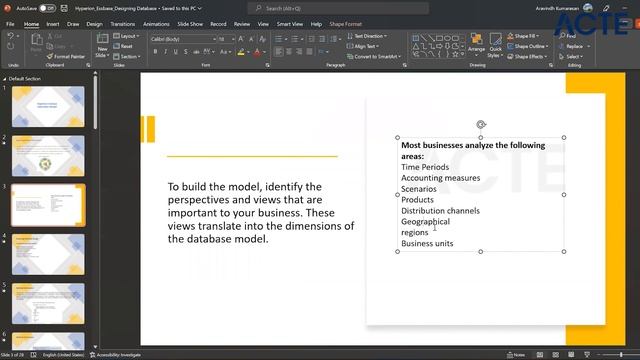The width and height of the screenshot is (640, 360).
Task: Toggle the Notes pane in status bar
Action: coord(516,355)
